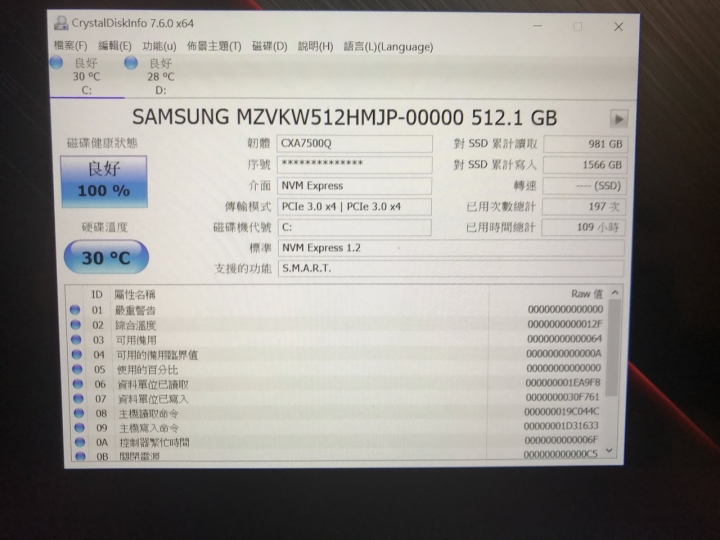Open the 語言(L)(Language) menu
The image size is (720, 540).
(x=388, y=47)
